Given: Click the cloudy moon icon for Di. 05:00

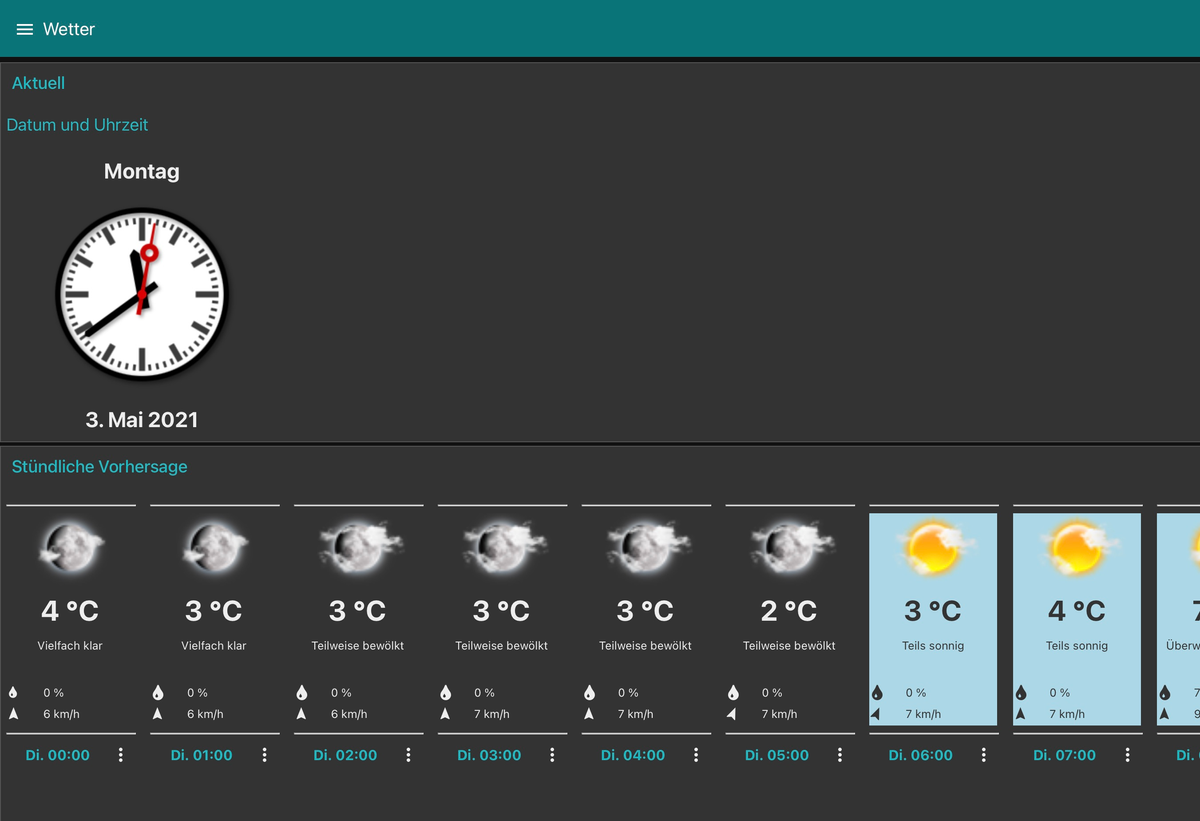Looking at the screenshot, I should (791, 547).
